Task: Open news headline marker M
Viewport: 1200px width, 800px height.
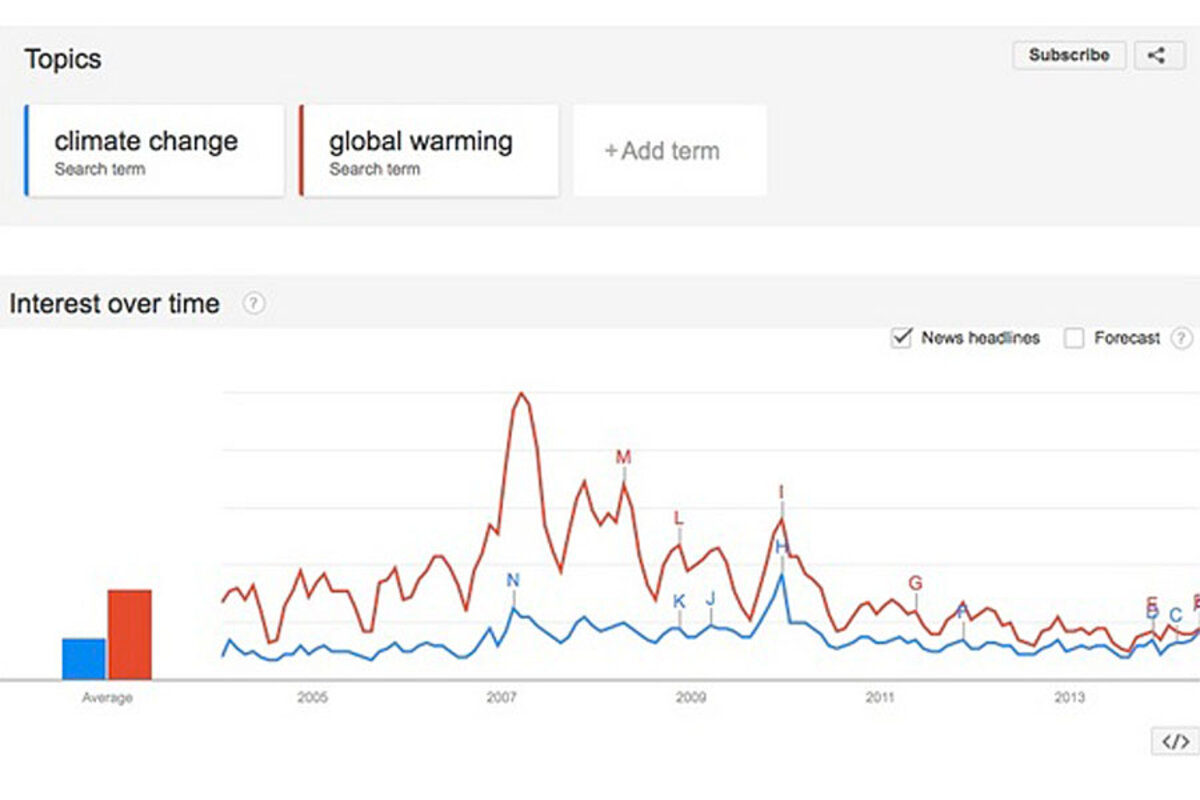Action: click(x=623, y=458)
